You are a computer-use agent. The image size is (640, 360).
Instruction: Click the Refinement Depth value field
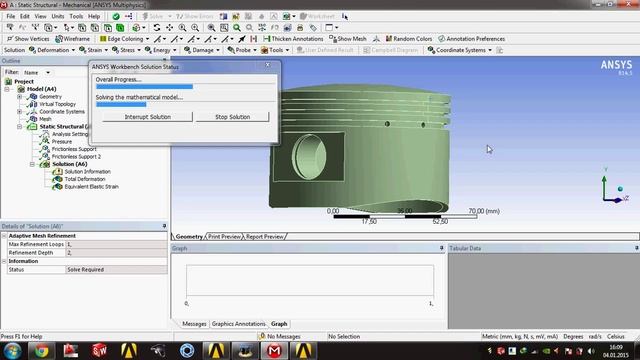[x=116, y=253]
